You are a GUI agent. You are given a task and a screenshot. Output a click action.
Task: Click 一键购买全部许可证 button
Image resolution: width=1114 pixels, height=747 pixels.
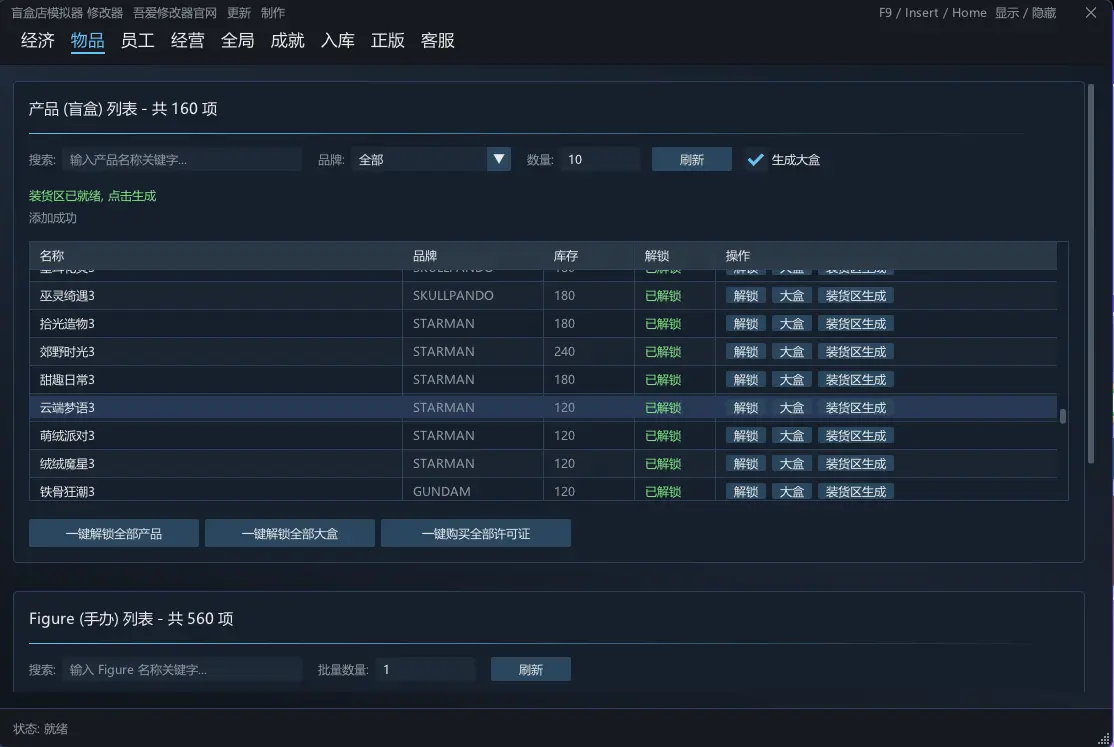[475, 533]
